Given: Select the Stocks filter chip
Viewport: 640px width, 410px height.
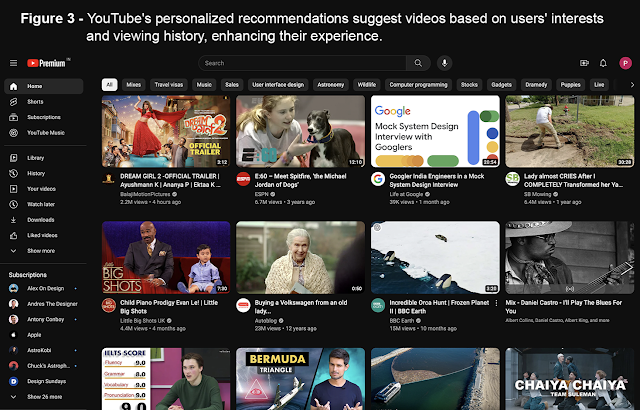Looking at the screenshot, I should [469, 85].
